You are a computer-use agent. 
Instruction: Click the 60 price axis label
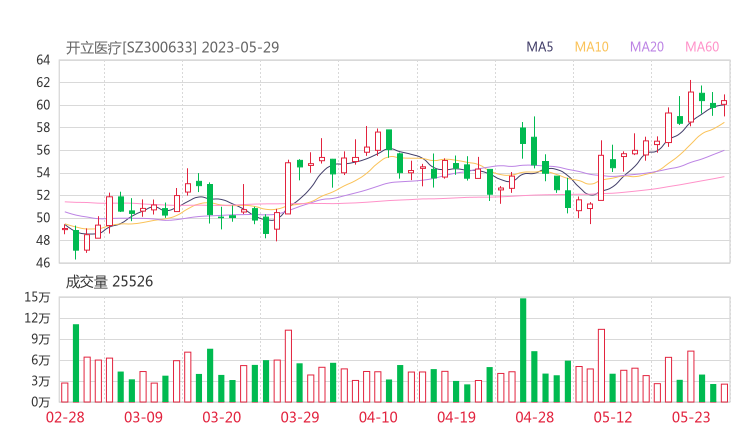coord(43,105)
